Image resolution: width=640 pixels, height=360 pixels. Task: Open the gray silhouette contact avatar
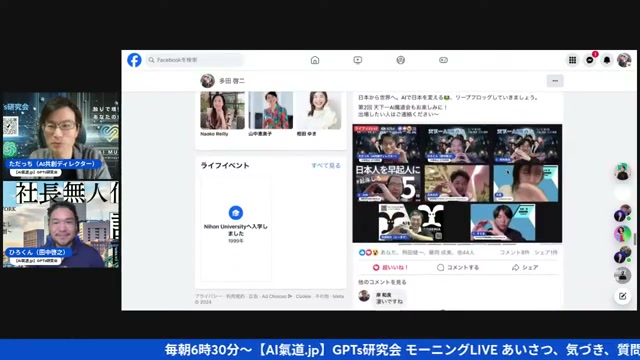622,276
